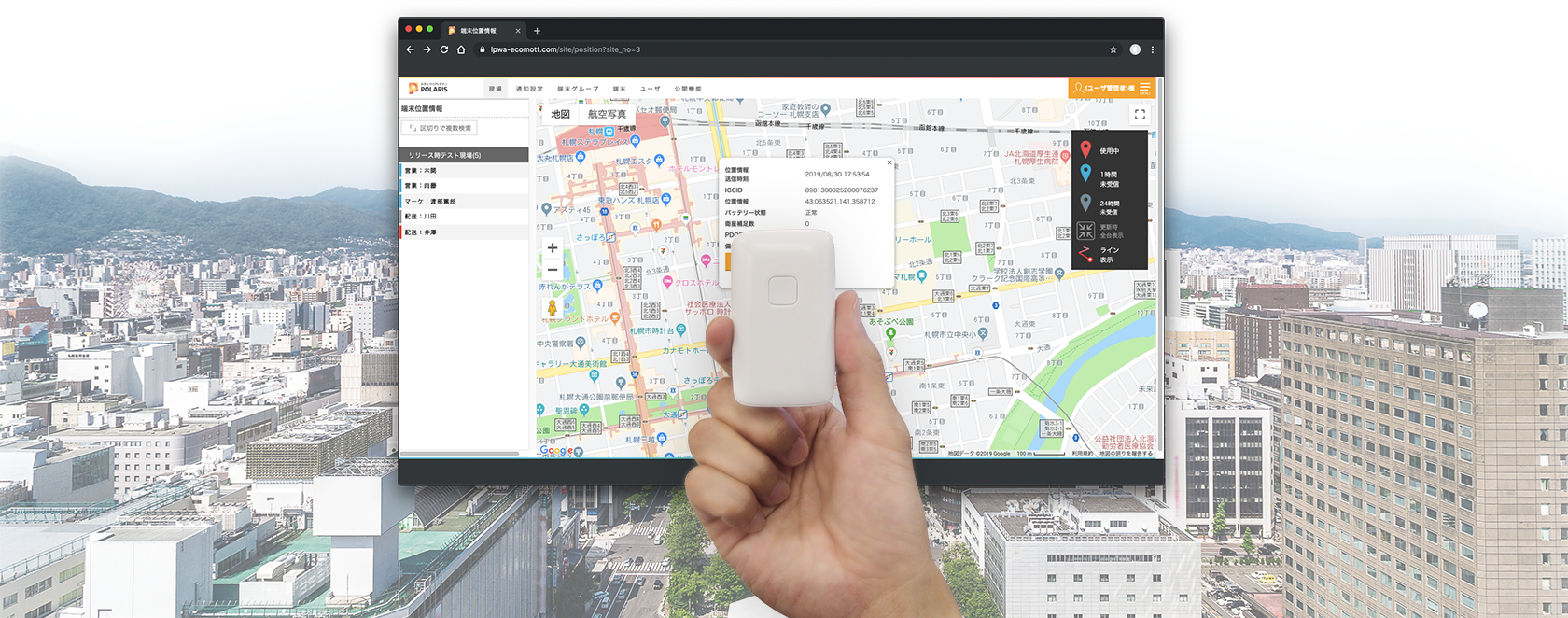
Task: Click the 端末位置情報 sidebar heading
Action: [x=423, y=109]
